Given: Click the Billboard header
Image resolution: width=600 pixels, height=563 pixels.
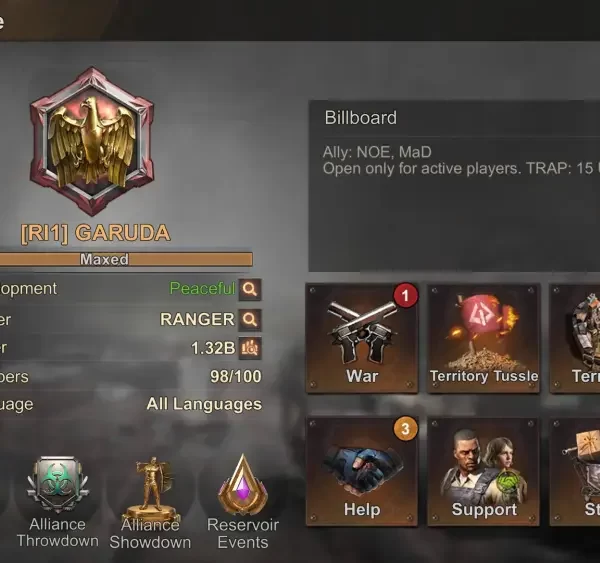Looking at the screenshot, I should pos(360,118).
